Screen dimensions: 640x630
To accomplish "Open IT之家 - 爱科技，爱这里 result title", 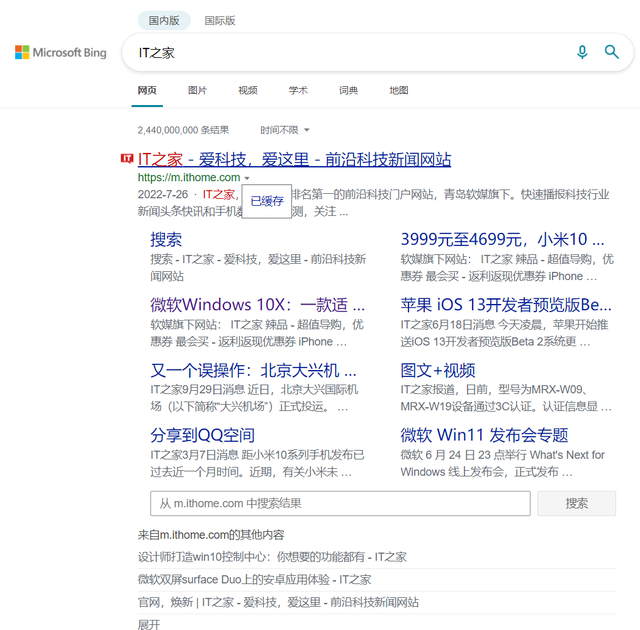I will pos(294,159).
